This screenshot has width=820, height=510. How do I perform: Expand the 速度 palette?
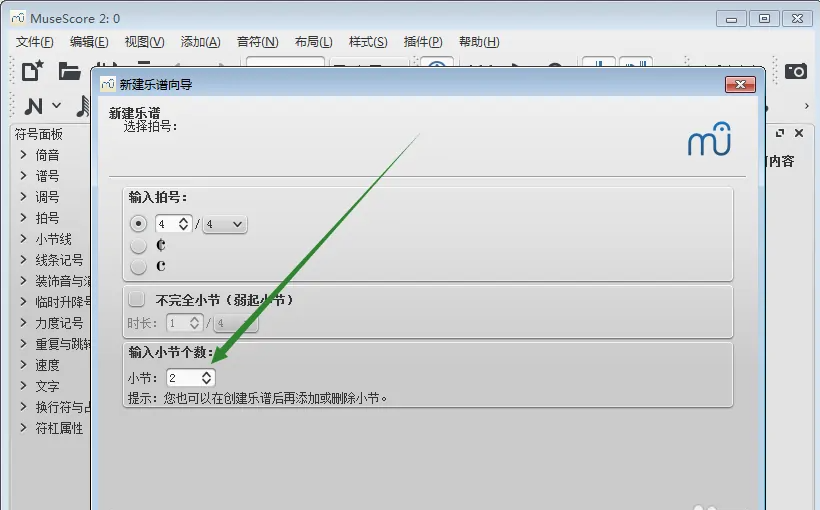[23, 365]
